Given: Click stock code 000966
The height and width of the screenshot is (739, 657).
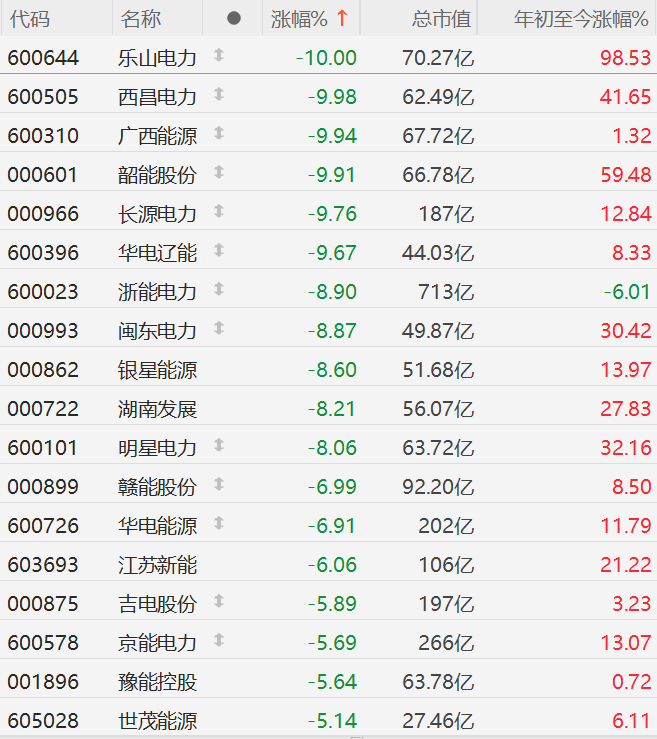Looking at the screenshot, I should (x=43, y=214).
